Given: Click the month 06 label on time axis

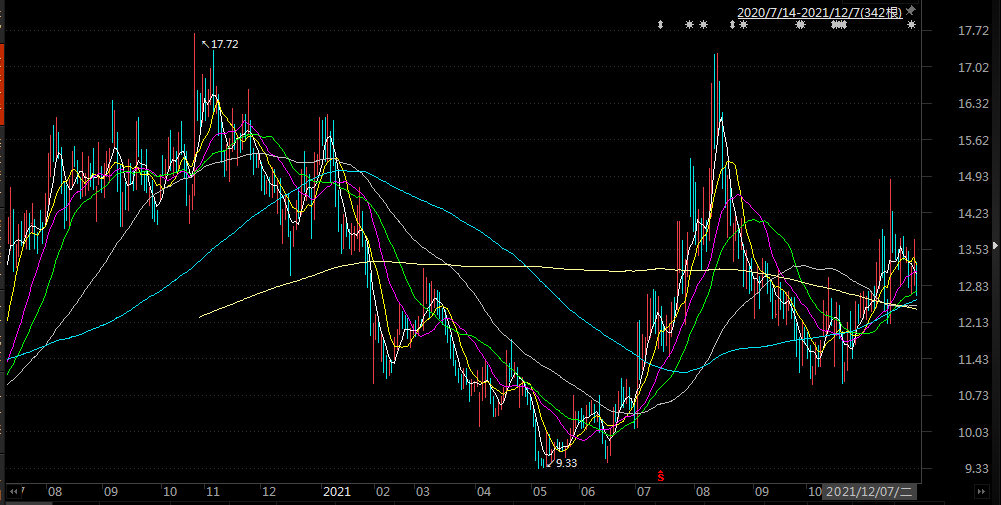Looking at the screenshot, I should tap(588, 492).
